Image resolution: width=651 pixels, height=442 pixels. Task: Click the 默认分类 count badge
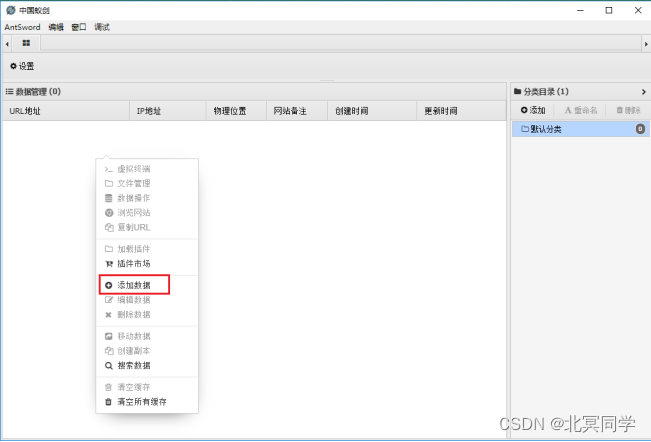click(x=640, y=129)
